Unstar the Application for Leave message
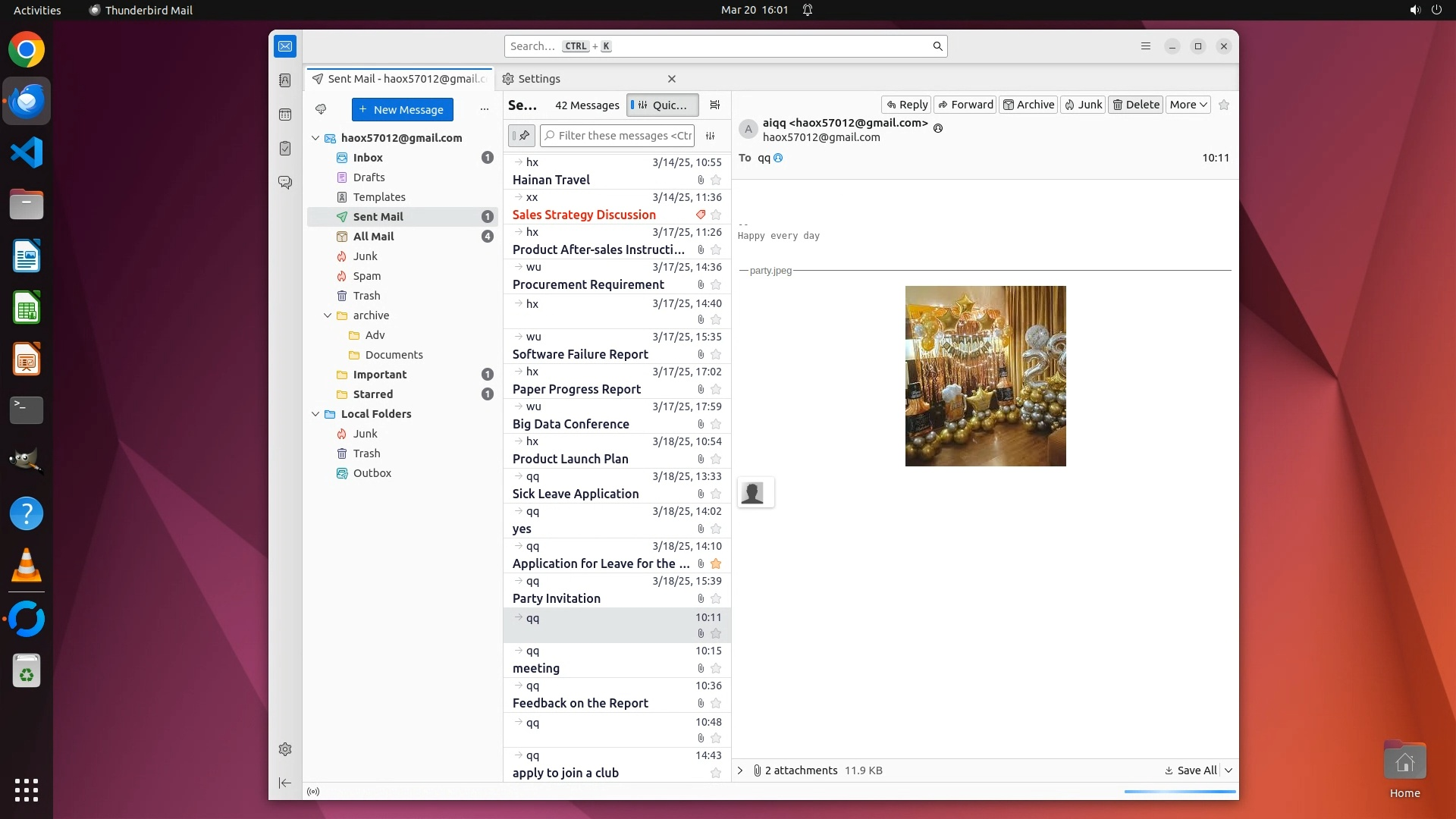Screen dimensions: 1456x819 click(716, 564)
